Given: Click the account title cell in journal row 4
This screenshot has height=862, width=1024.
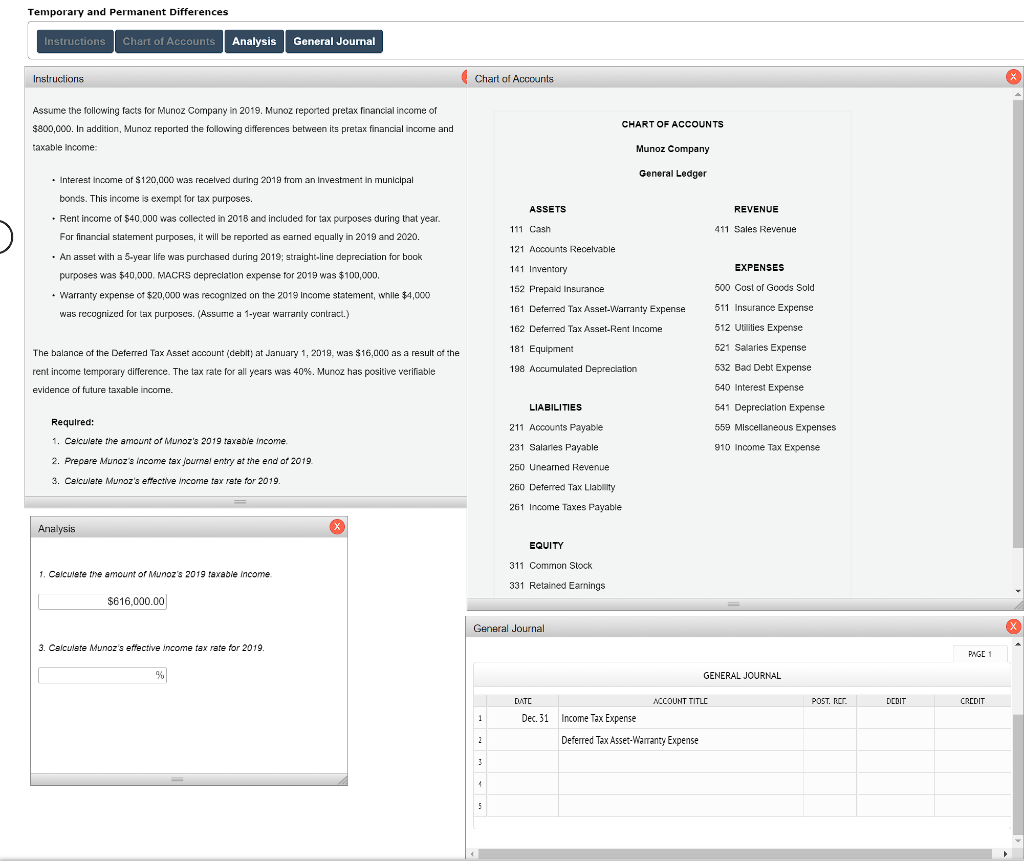Looking at the screenshot, I should [x=680, y=784].
